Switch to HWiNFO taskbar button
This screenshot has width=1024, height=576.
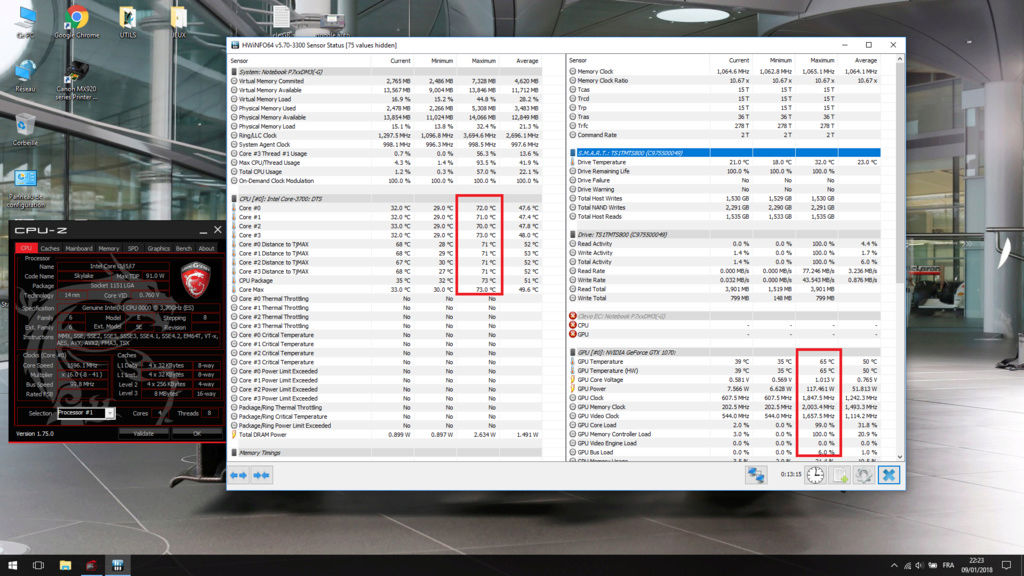[118, 565]
